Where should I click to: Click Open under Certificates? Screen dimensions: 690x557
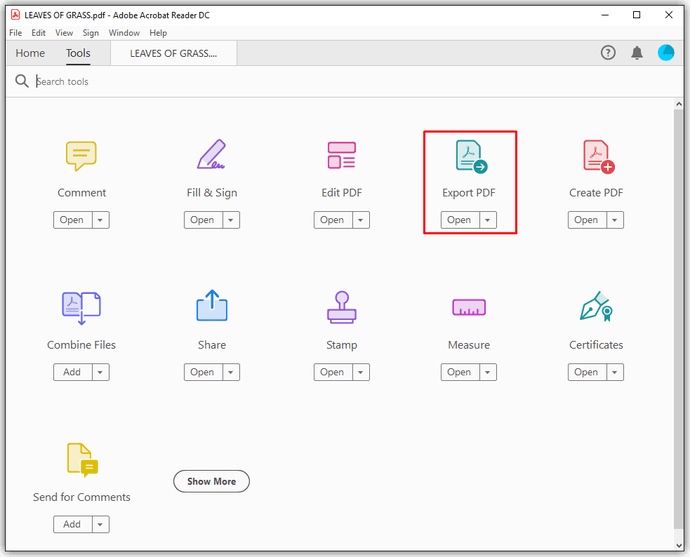point(587,372)
